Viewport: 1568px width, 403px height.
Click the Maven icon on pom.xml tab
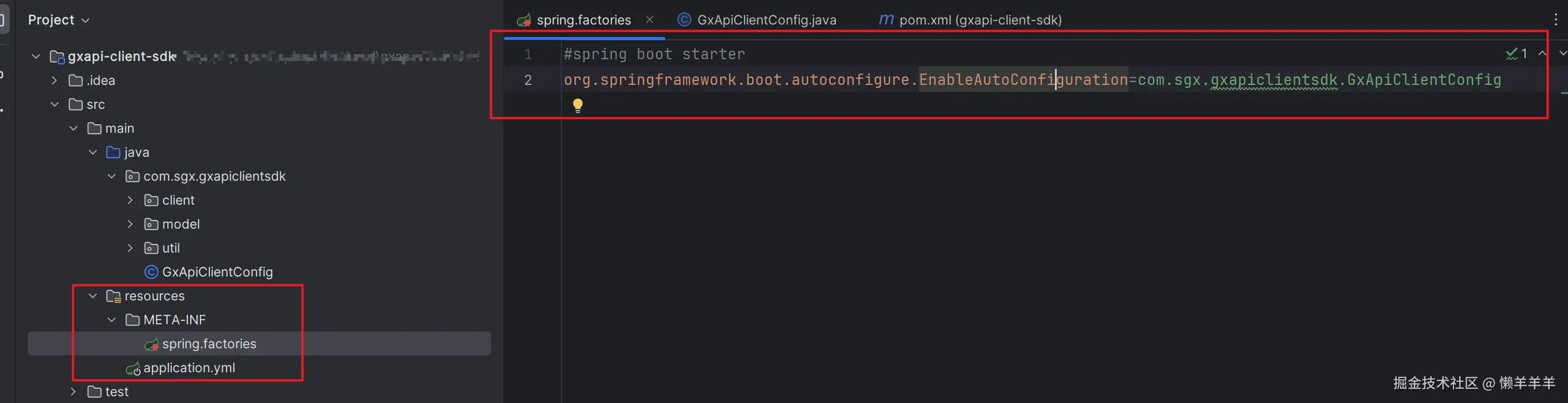click(x=886, y=20)
